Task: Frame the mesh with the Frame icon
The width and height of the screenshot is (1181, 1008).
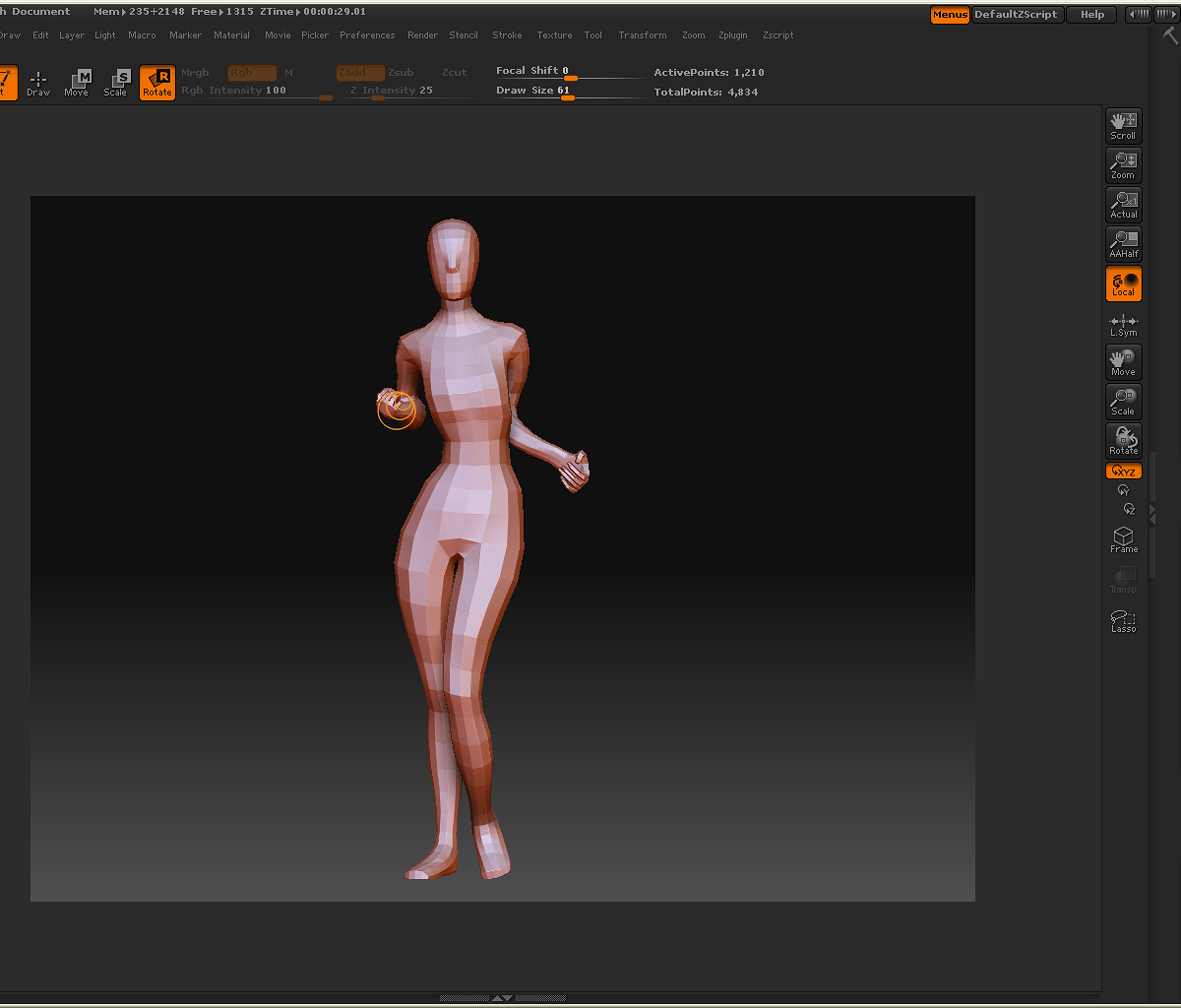Action: click(1124, 538)
